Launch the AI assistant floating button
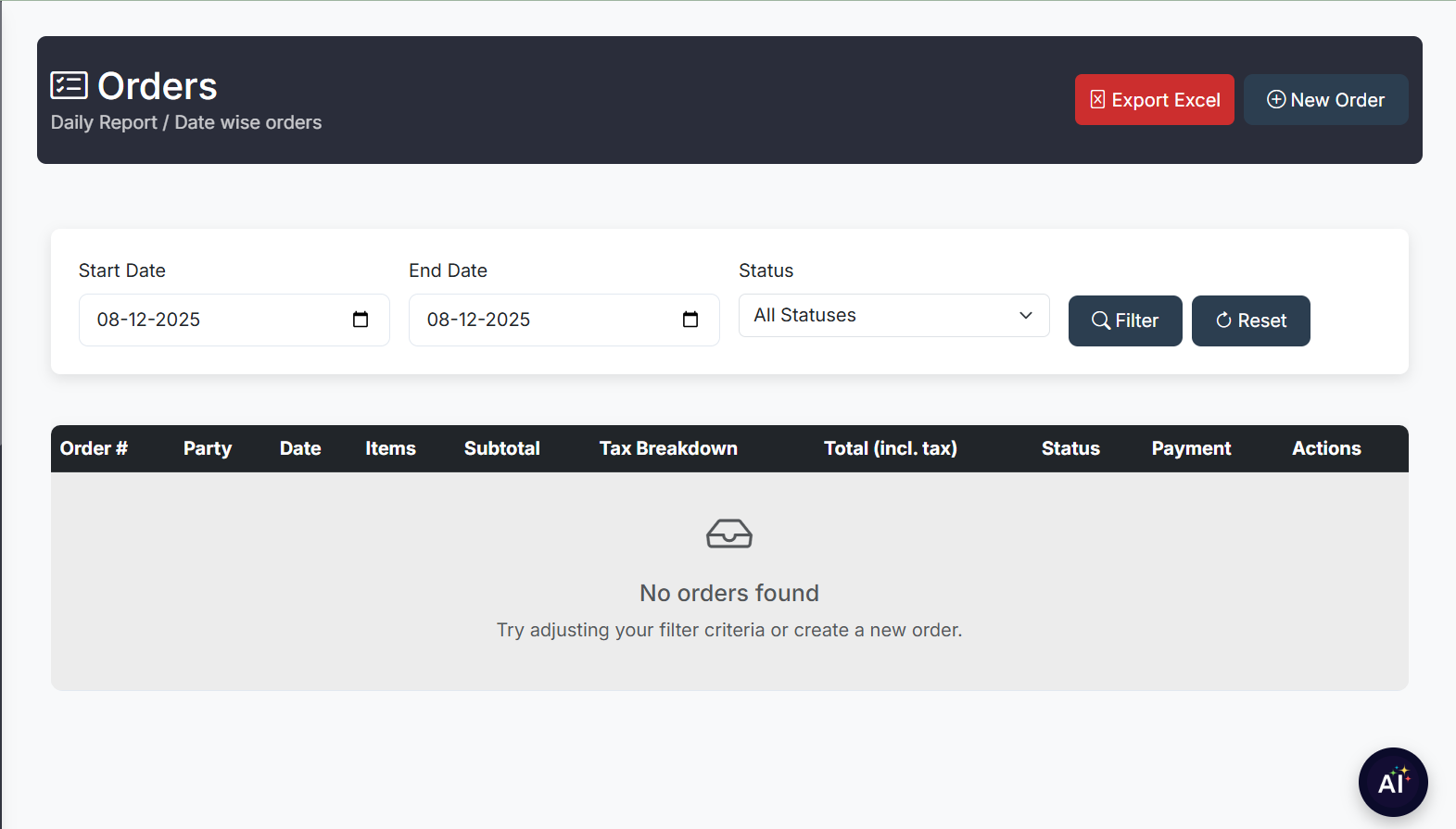This screenshot has height=829, width=1456. pyautogui.click(x=1392, y=782)
